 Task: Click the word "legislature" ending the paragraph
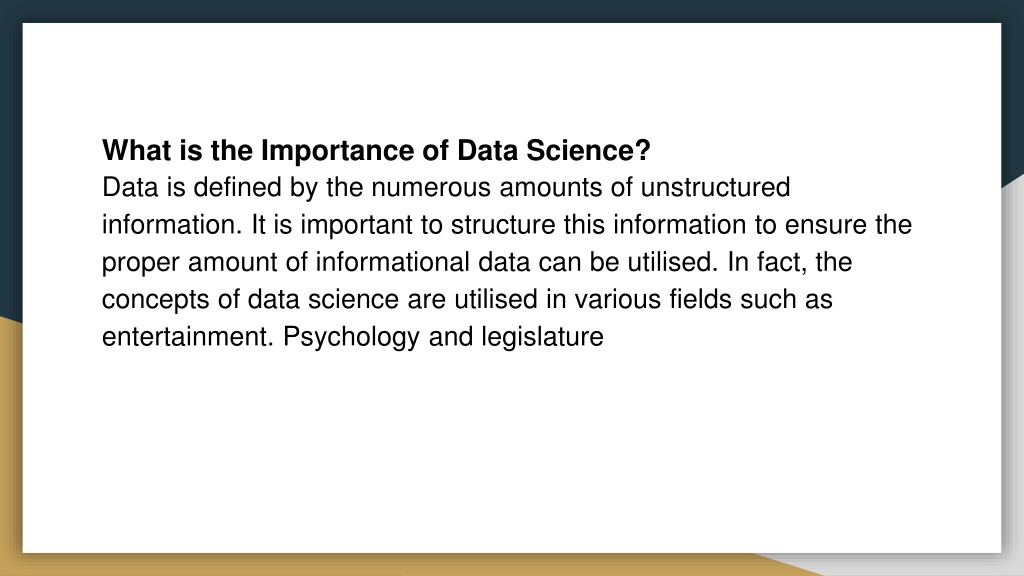[543, 337]
